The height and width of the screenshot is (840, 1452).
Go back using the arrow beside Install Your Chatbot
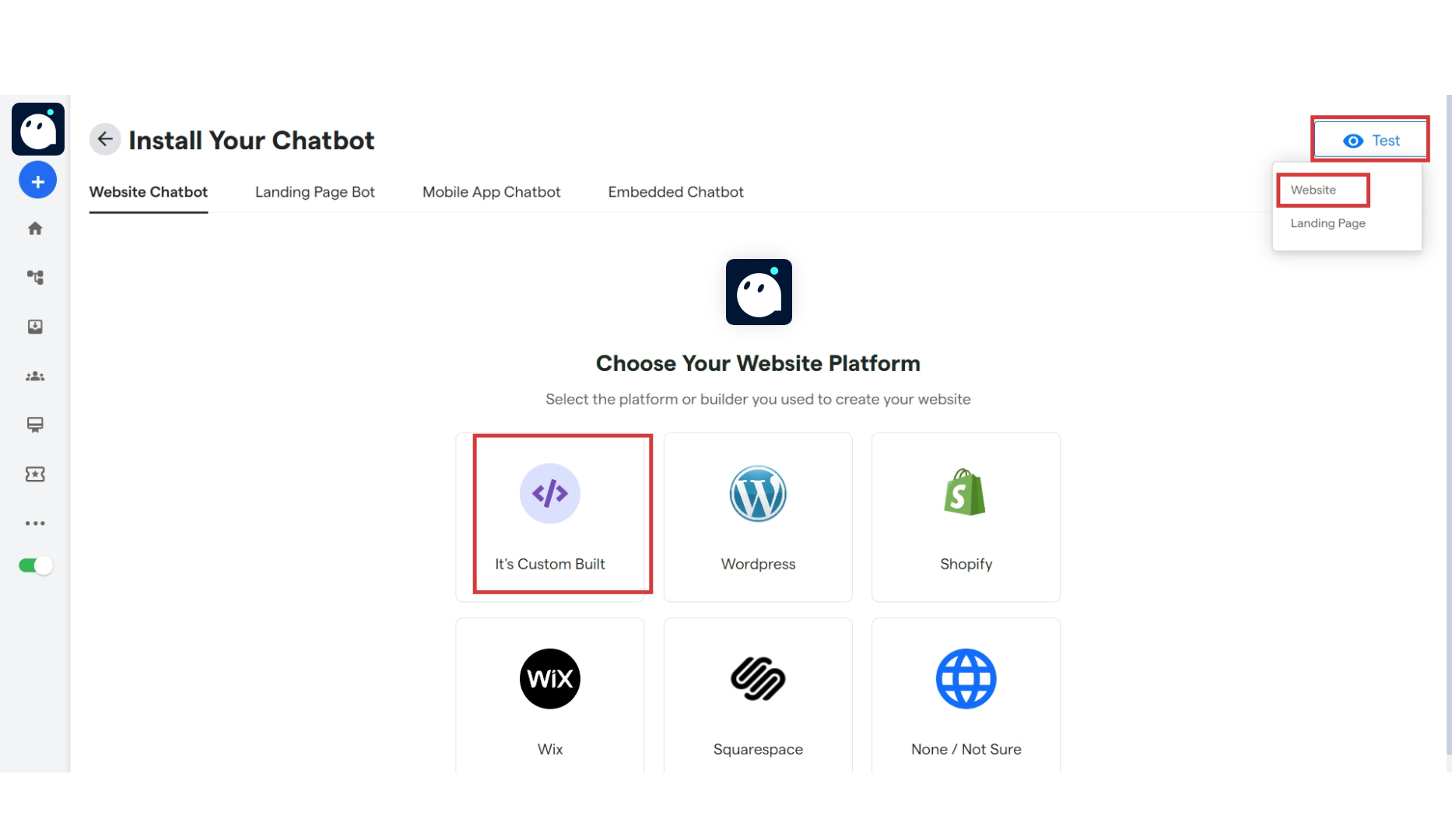pyautogui.click(x=105, y=138)
